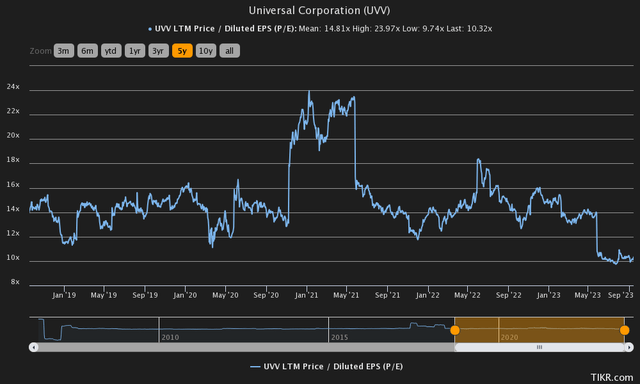Click the gray scrollbar track area
Screen dimensions: 640x384
[246, 347]
